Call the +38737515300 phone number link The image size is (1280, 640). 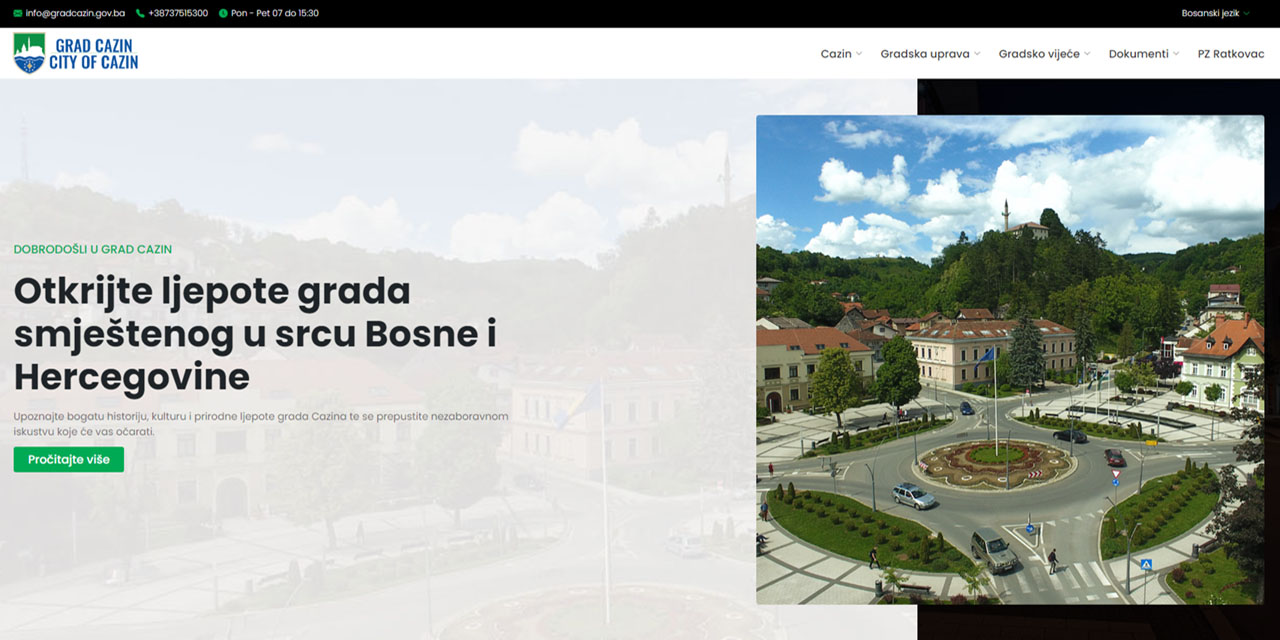178,13
